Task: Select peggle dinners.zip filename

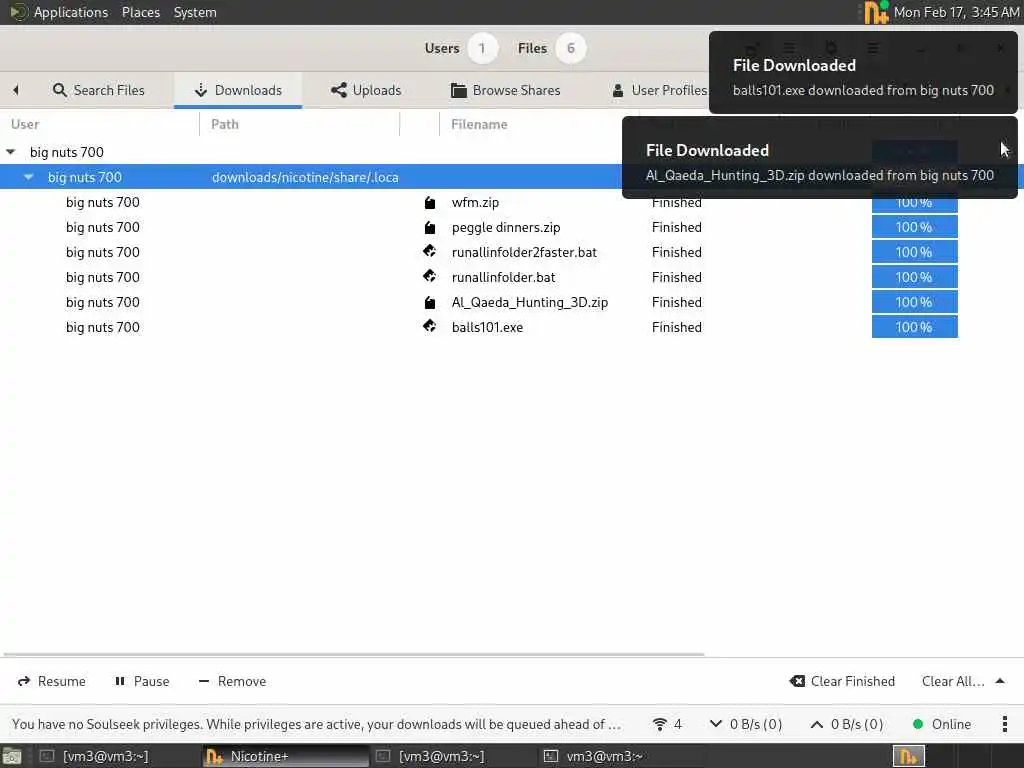Action: 506,227
